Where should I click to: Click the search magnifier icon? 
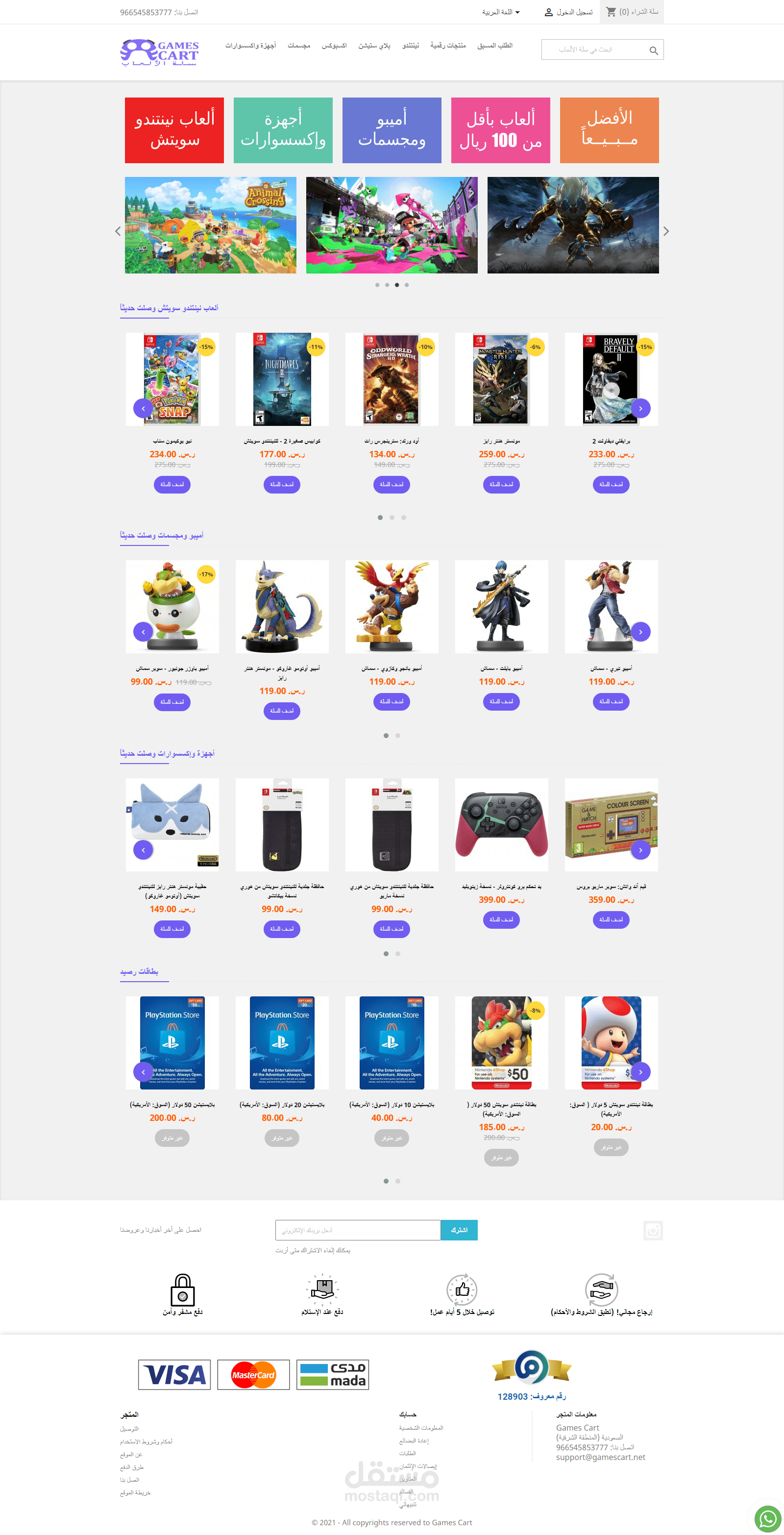pyautogui.click(x=654, y=50)
